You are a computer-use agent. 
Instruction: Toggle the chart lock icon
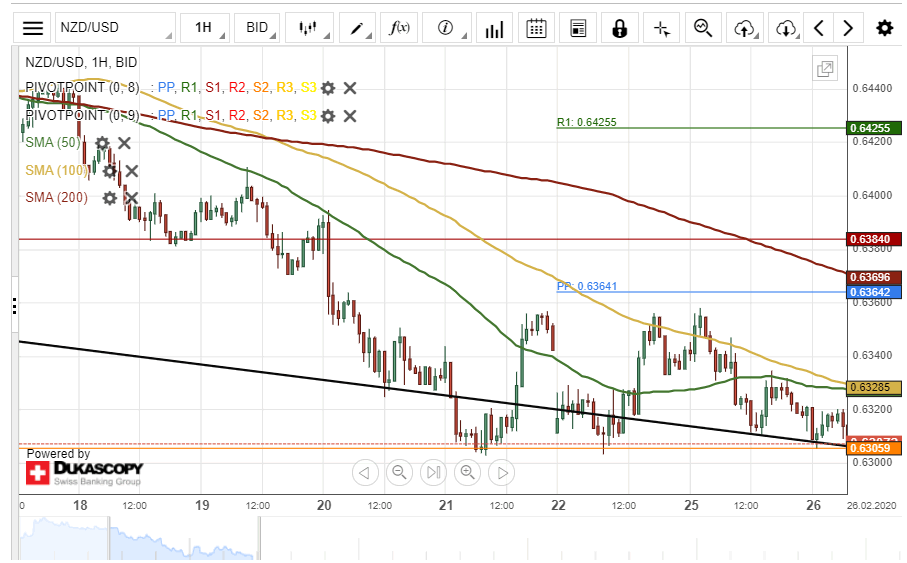(620, 28)
